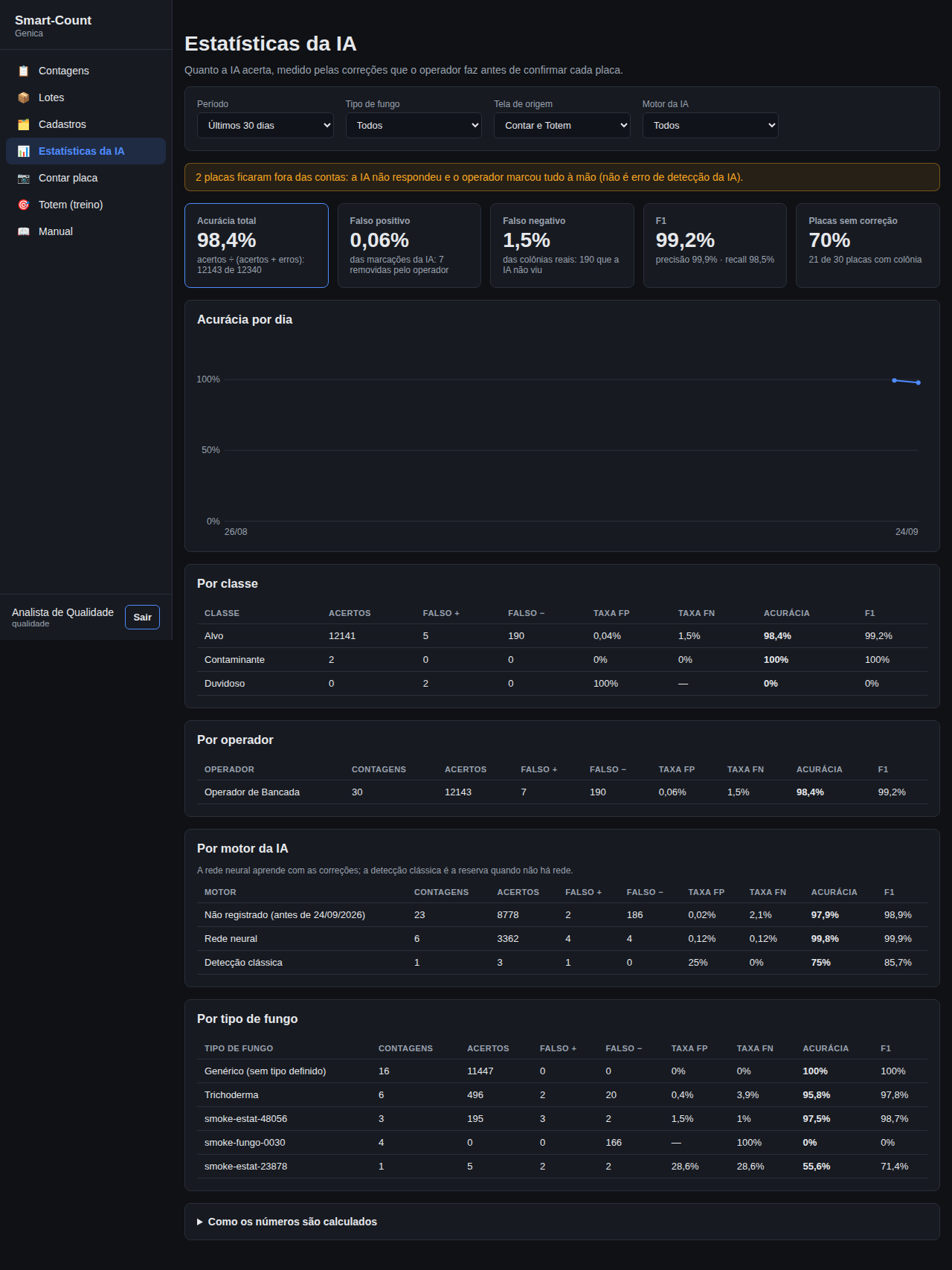952x1270 pixels.
Task: Click the 'Contaminante' class row
Action: click(x=562, y=660)
